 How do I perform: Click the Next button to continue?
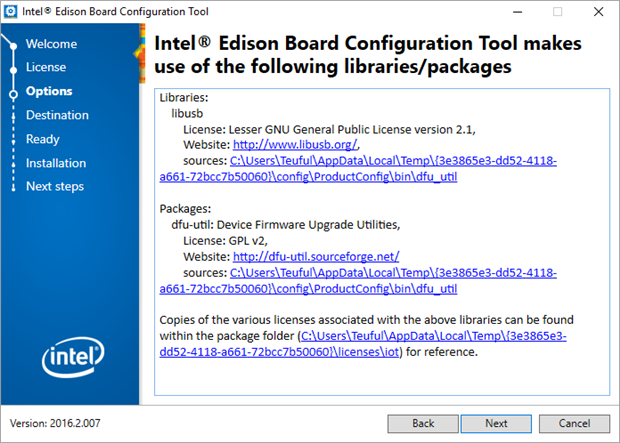[x=496, y=423]
